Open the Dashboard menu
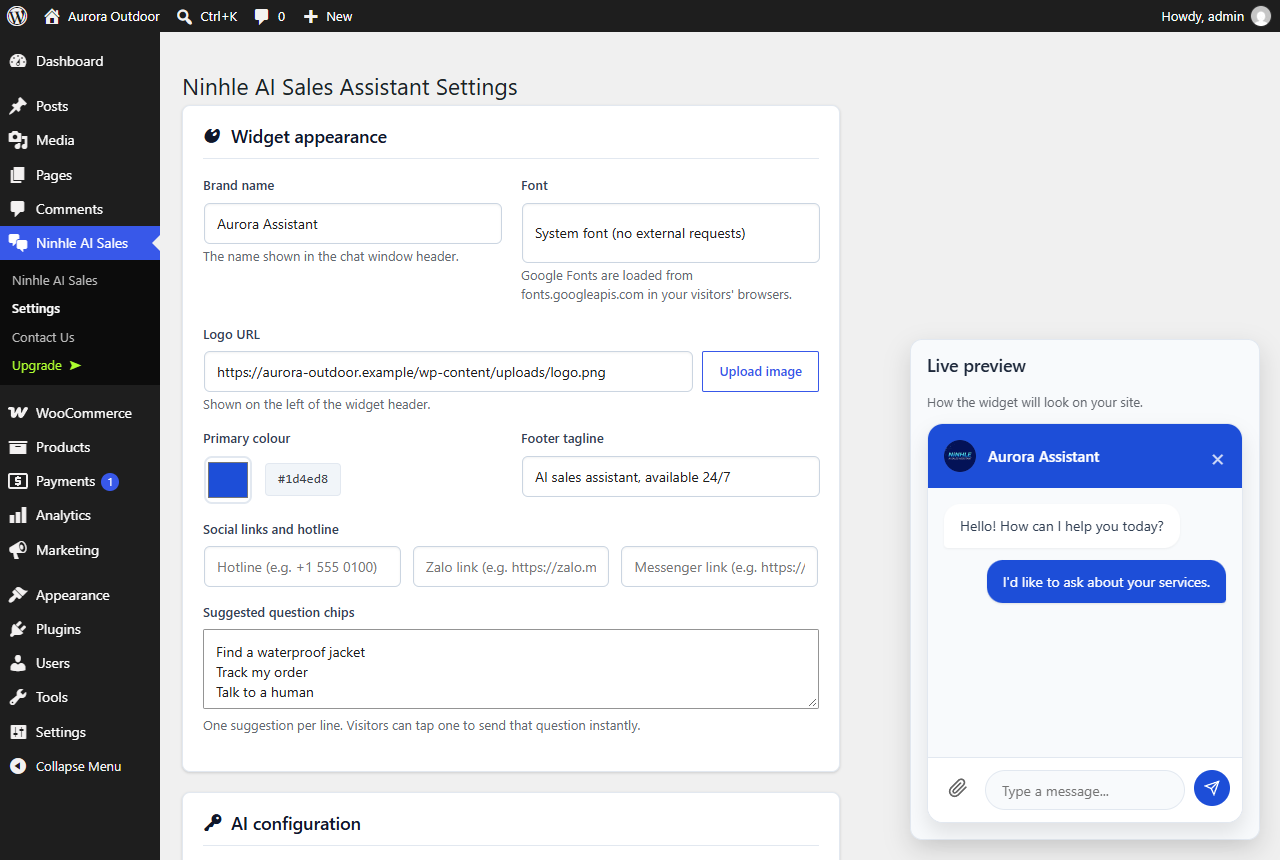Viewport: 1280px width, 860px height. [x=80, y=61]
